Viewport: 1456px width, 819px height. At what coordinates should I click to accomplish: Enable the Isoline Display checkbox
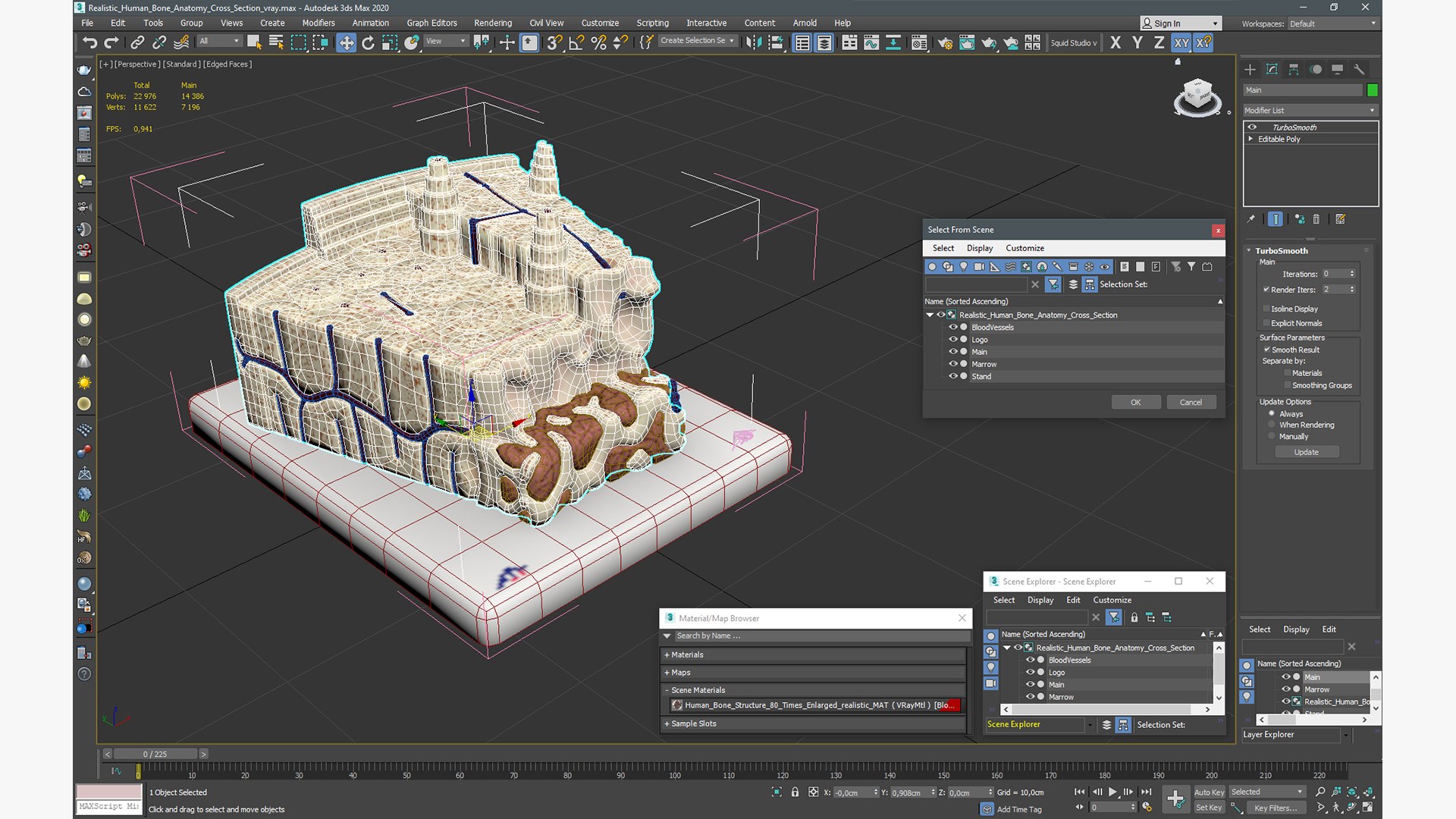[x=1266, y=309]
